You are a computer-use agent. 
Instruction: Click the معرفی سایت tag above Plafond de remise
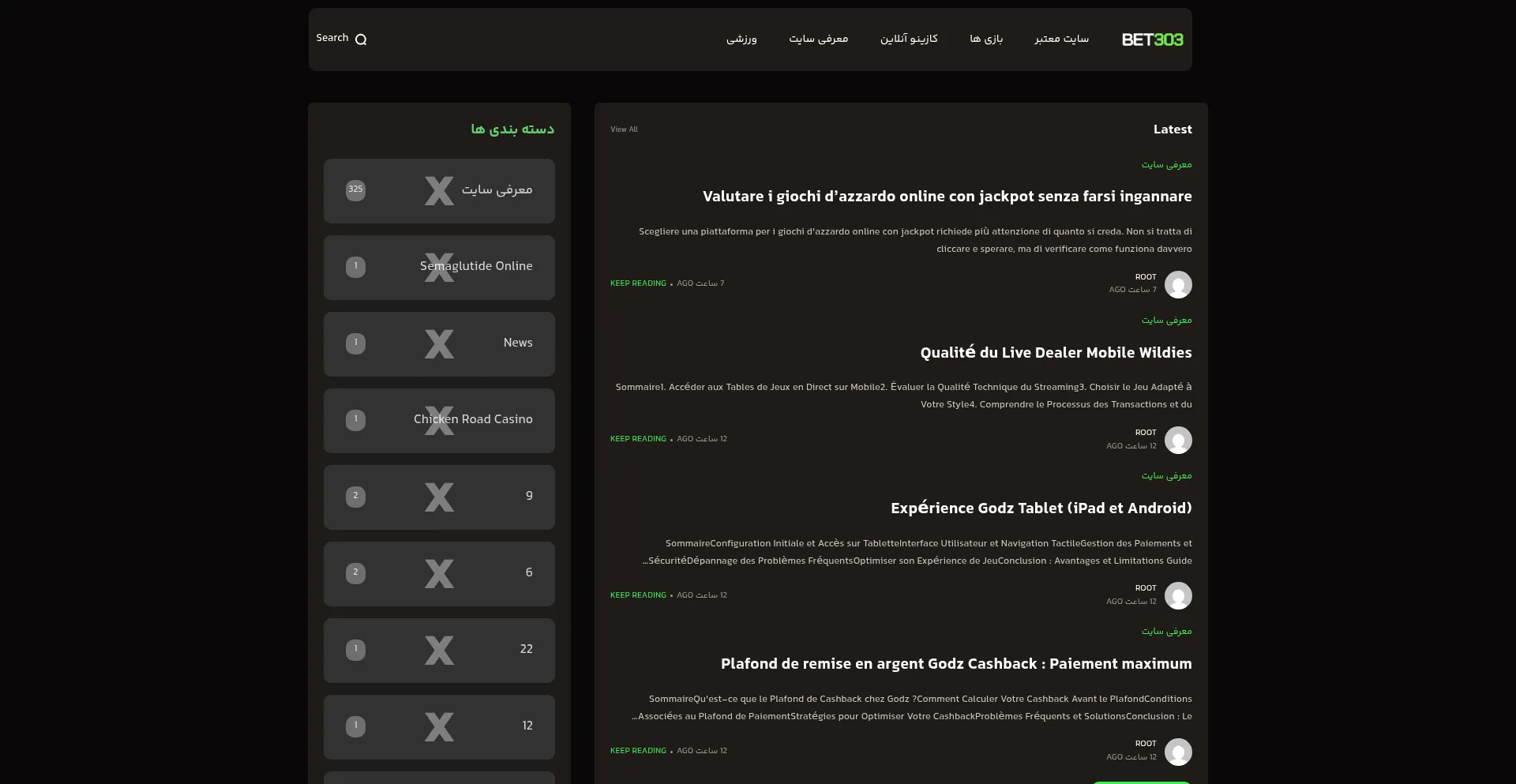pyautogui.click(x=1166, y=631)
